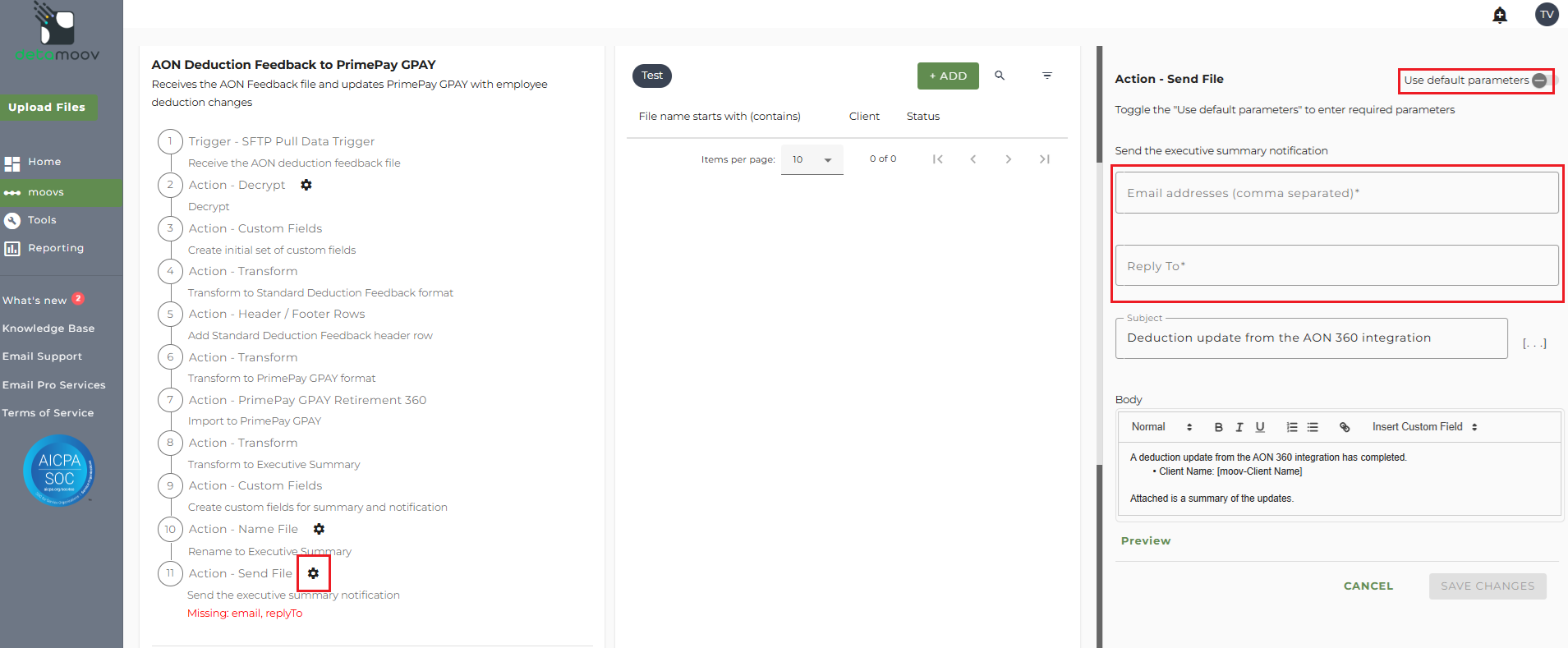Open the filter list icon
This screenshot has height=648, width=1568.
(x=1047, y=76)
